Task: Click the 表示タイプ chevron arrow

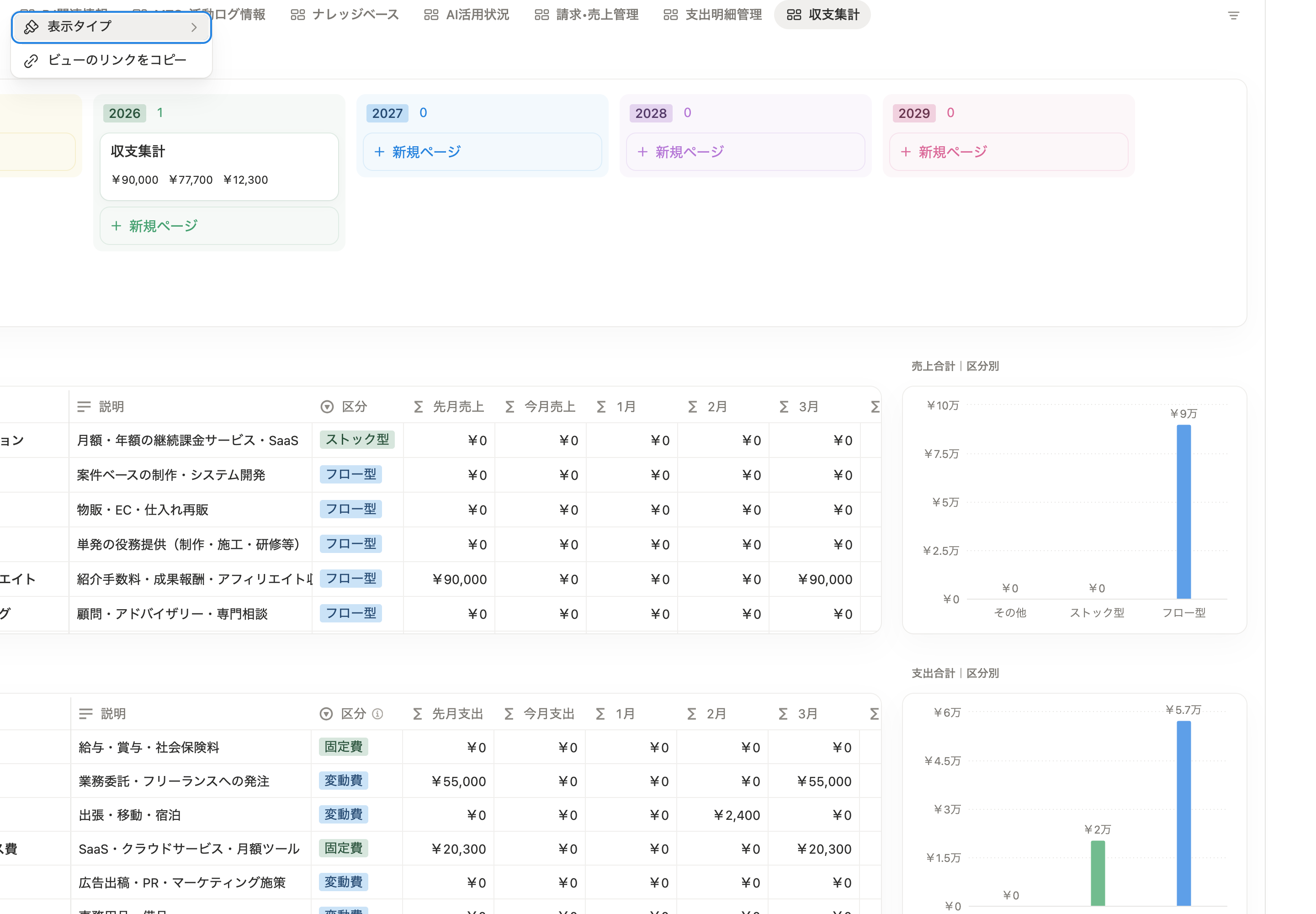Action: [x=194, y=27]
